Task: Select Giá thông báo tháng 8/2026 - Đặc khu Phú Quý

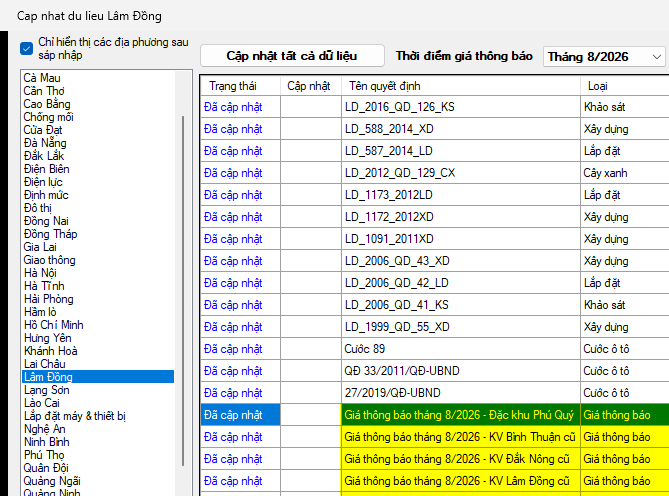Action: (x=459, y=415)
